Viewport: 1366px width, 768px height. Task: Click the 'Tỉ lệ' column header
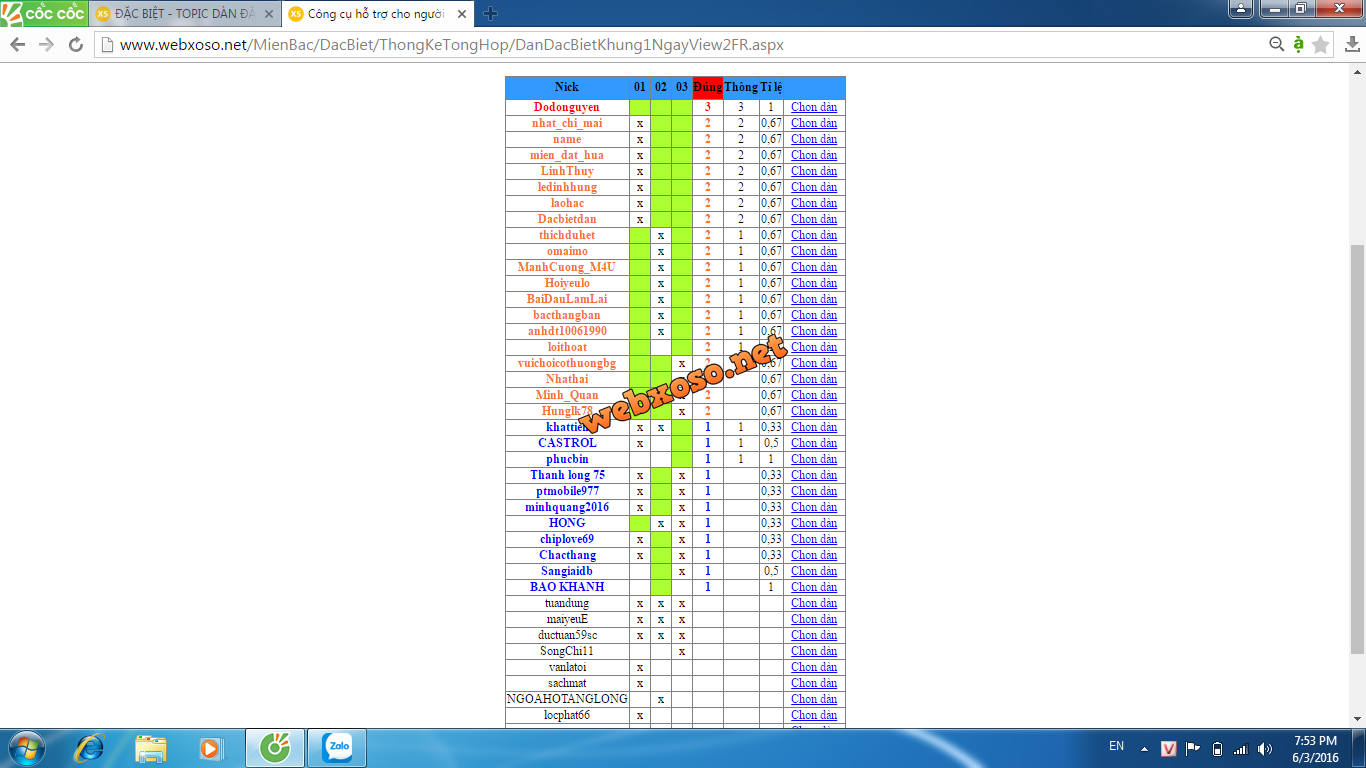pos(771,87)
